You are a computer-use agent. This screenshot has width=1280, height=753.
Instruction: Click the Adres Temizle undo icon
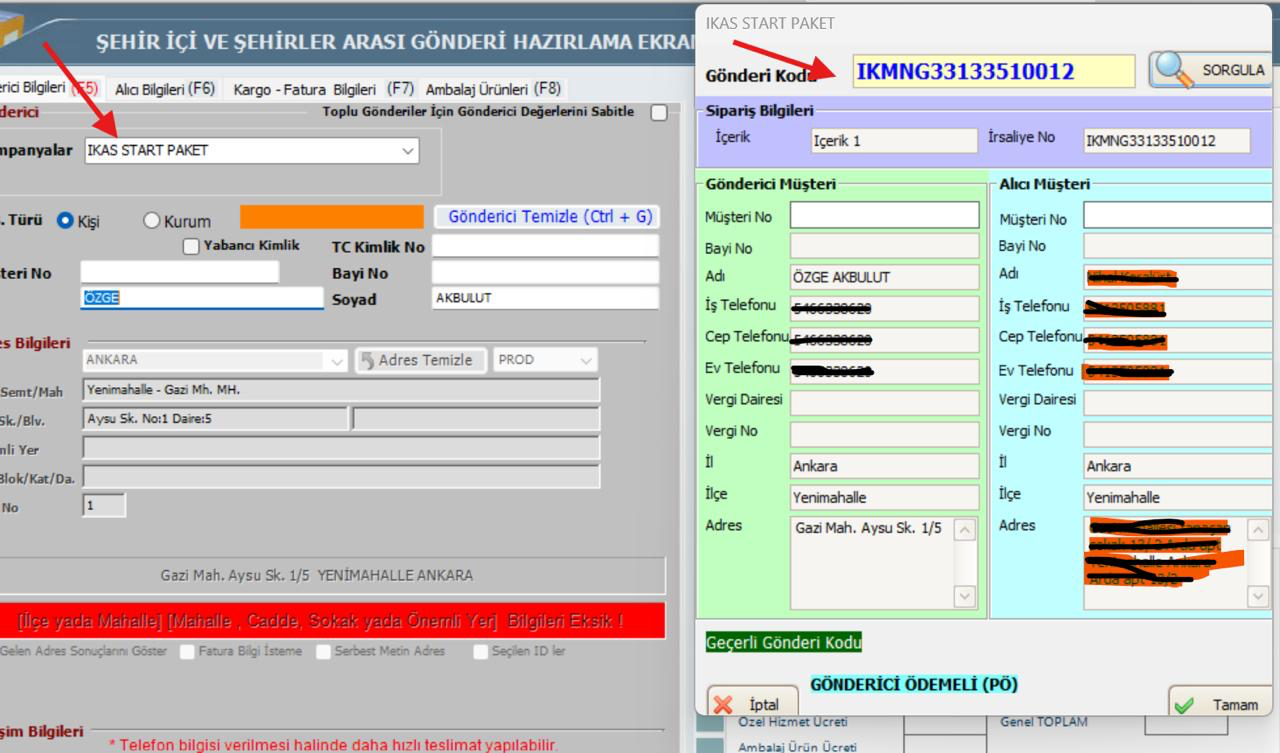(x=367, y=360)
